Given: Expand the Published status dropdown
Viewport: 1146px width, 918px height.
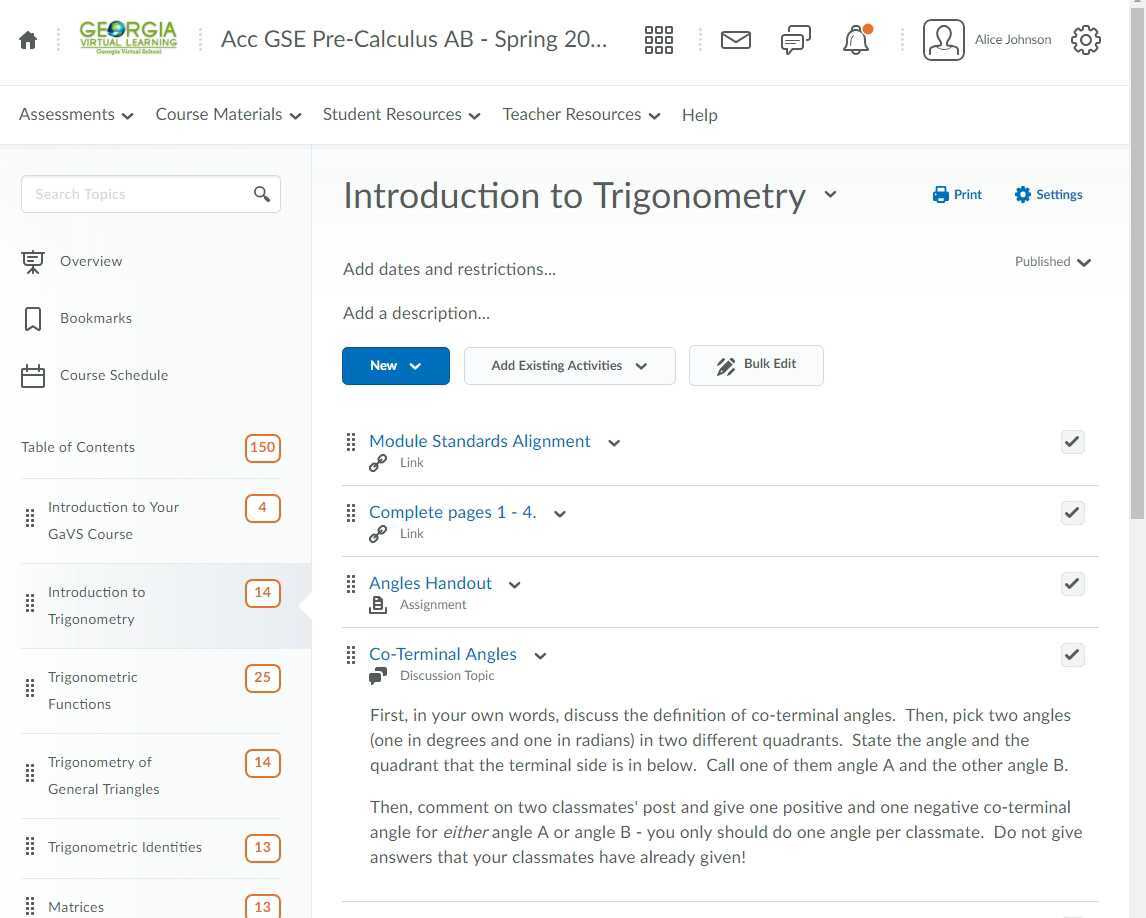Looking at the screenshot, I should pos(1053,262).
